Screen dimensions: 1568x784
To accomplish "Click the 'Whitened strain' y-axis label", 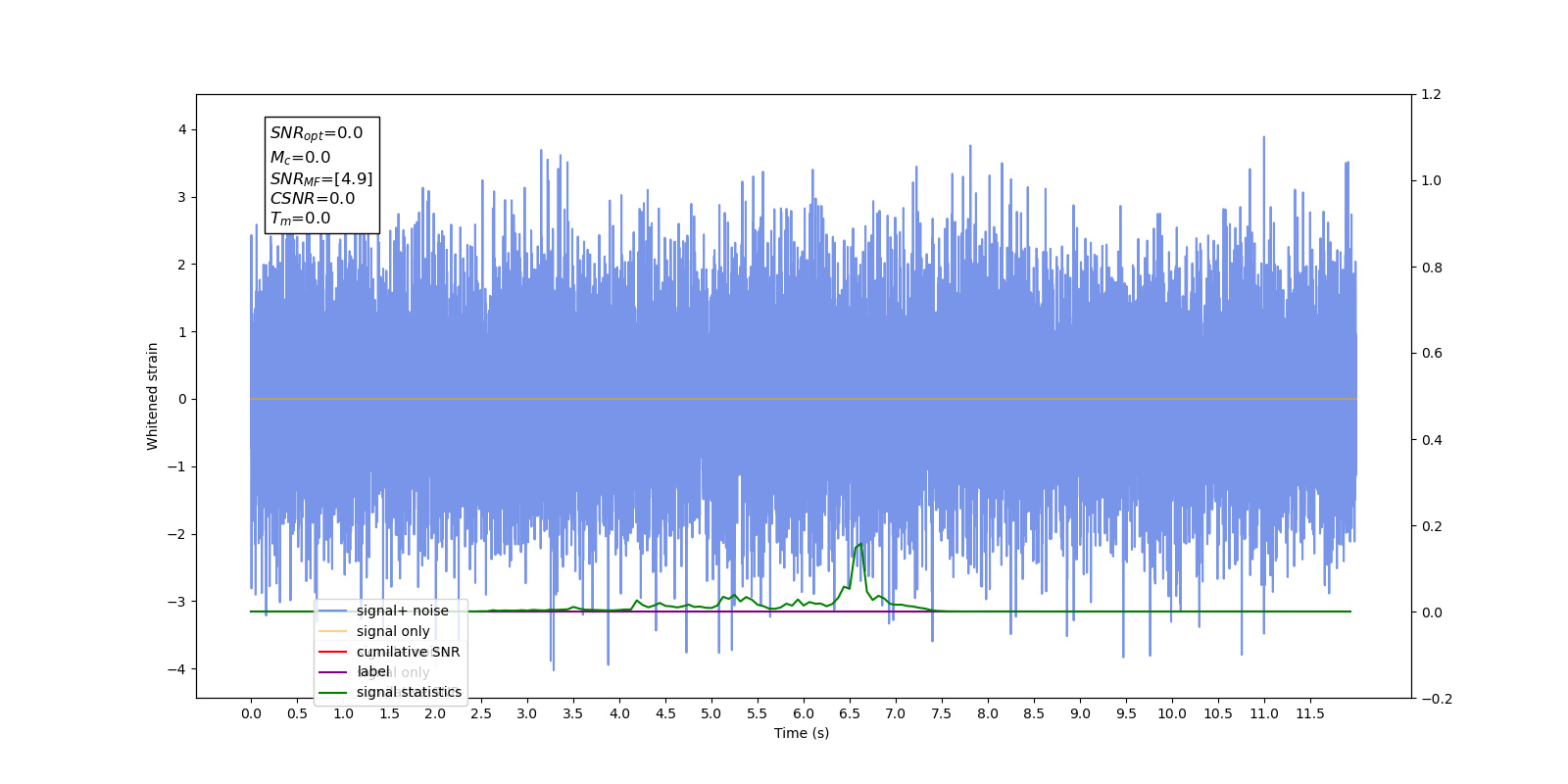I will (152, 396).
